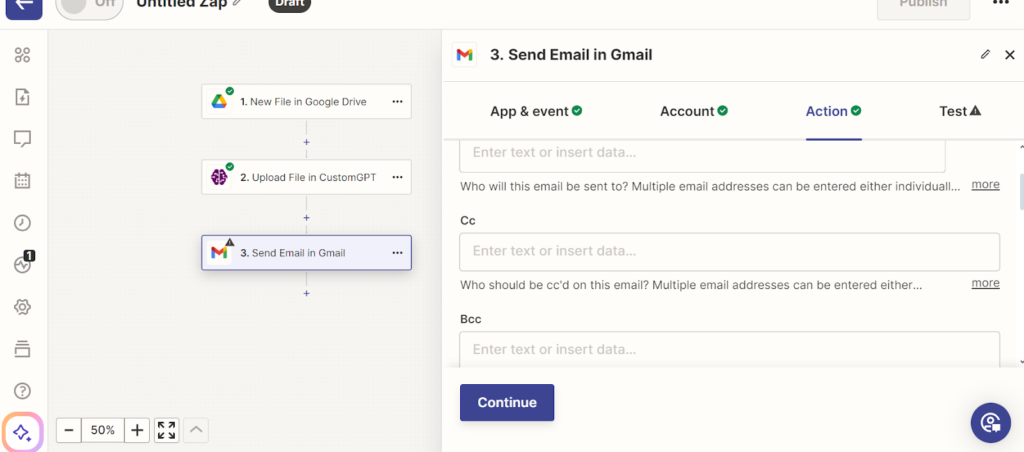Click the CustomGPT brain icon

point(219,177)
